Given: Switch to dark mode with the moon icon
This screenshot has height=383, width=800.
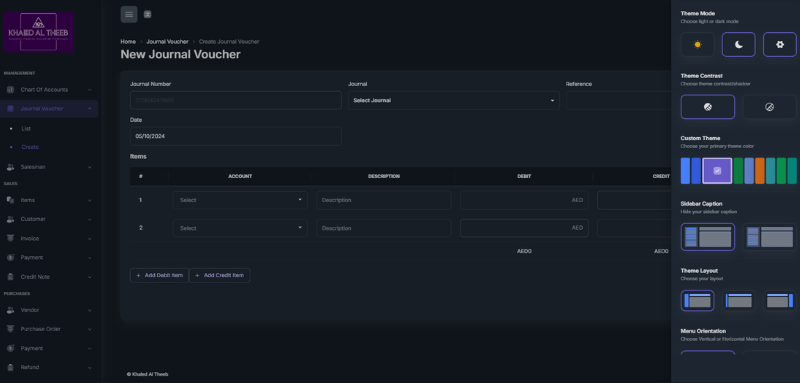Looking at the screenshot, I should point(739,44).
